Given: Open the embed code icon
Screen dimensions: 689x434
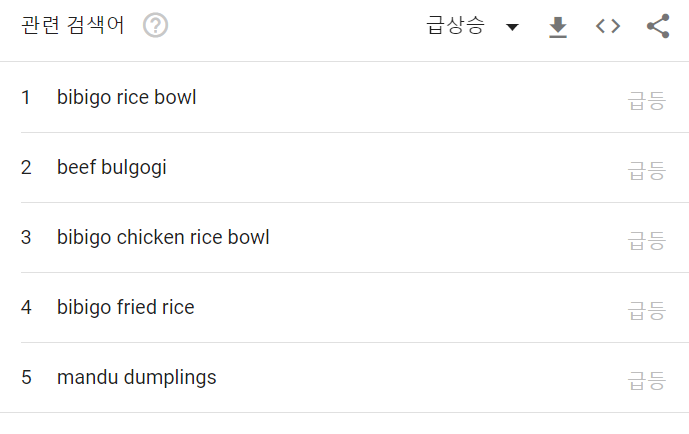Looking at the screenshot, I should [x=608, y=26].
